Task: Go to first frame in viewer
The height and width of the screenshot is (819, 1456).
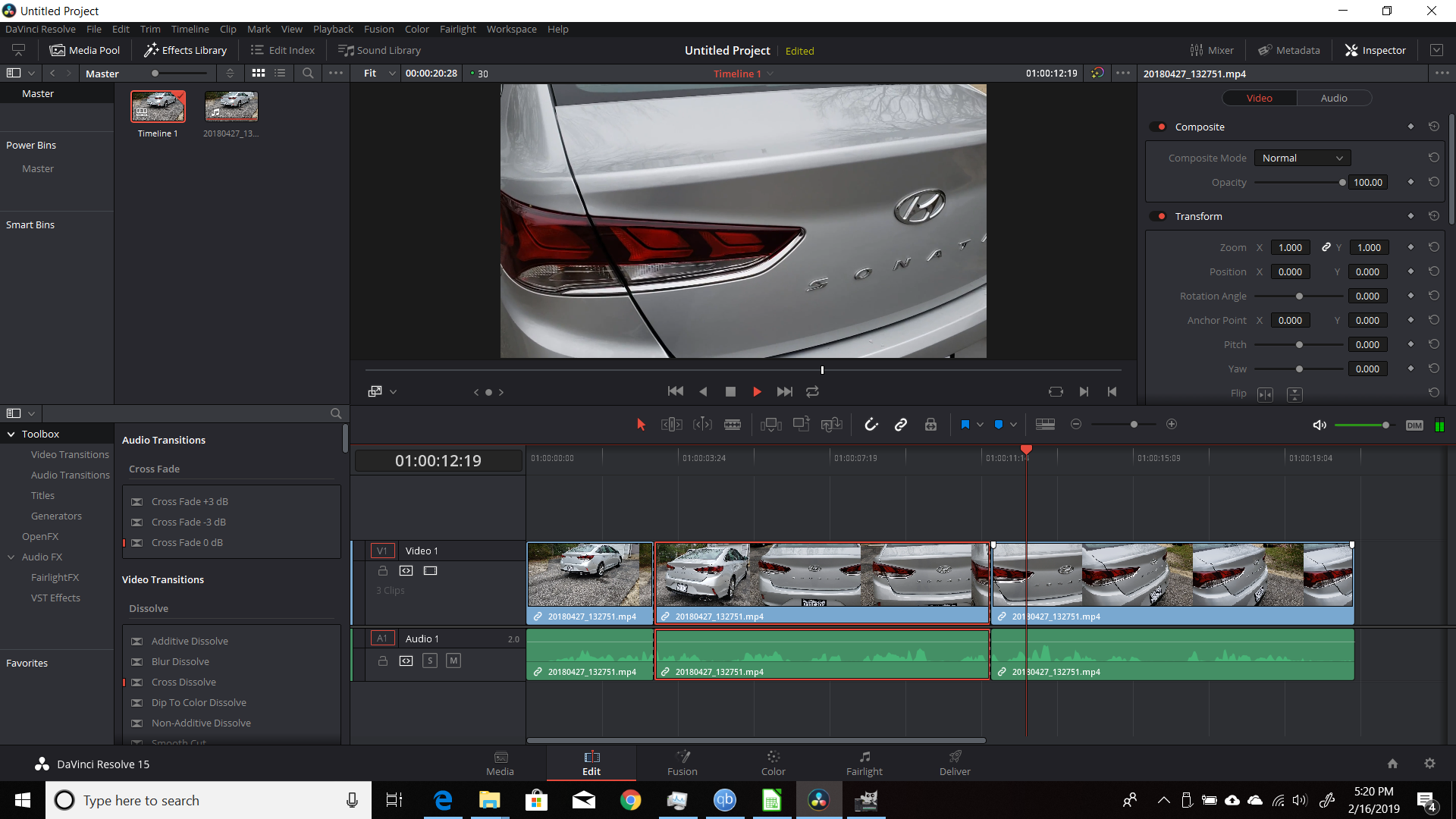Action: [675, 391]
